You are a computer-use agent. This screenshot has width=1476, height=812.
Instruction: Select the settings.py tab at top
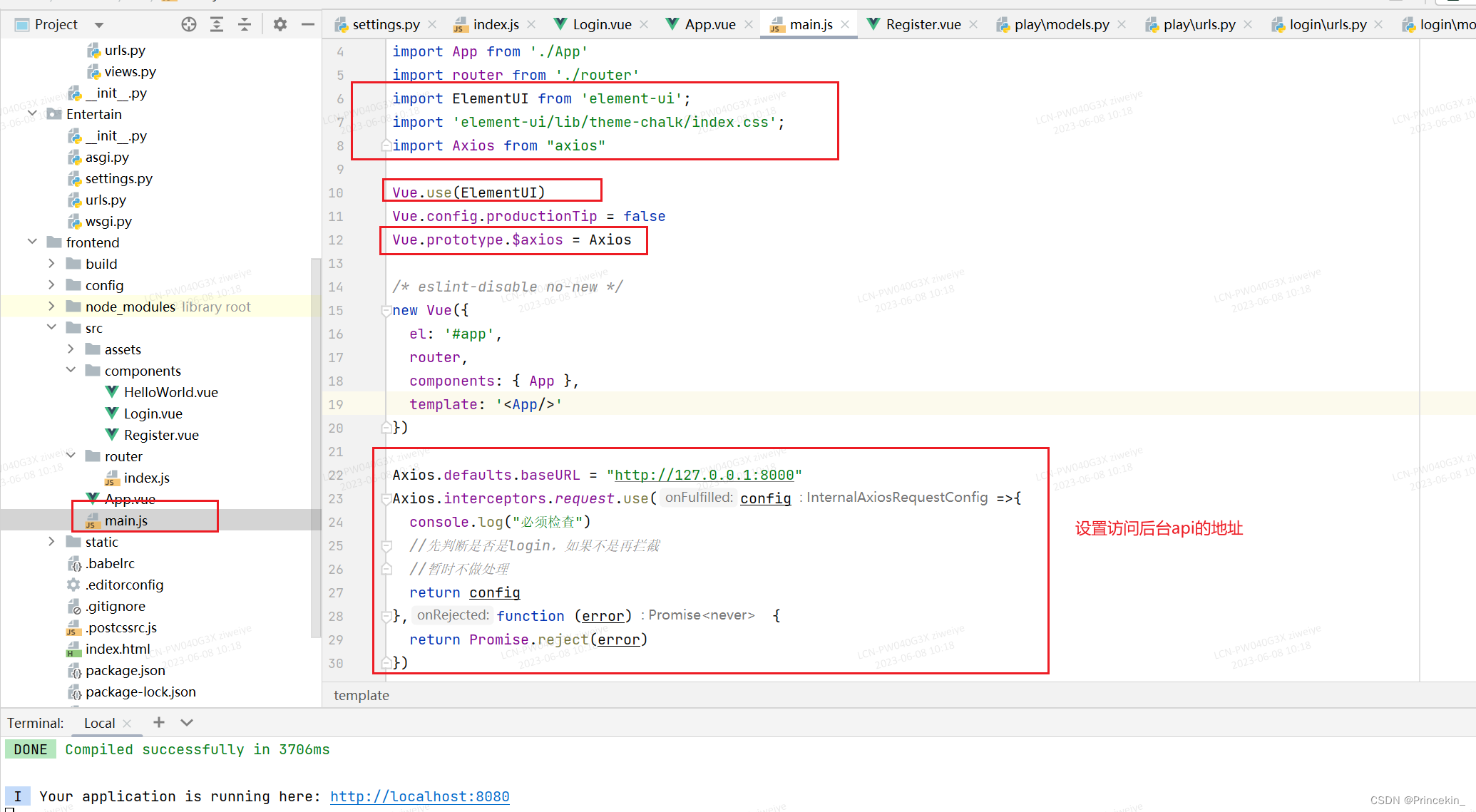[x=383, y=24]
